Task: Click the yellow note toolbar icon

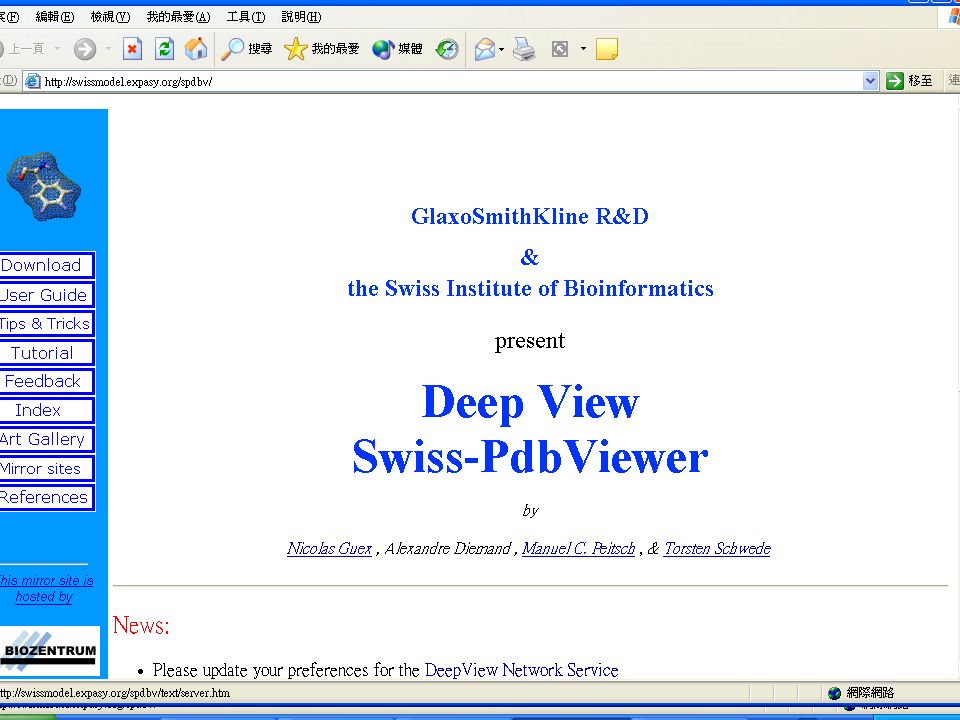Action: [607, 49]
